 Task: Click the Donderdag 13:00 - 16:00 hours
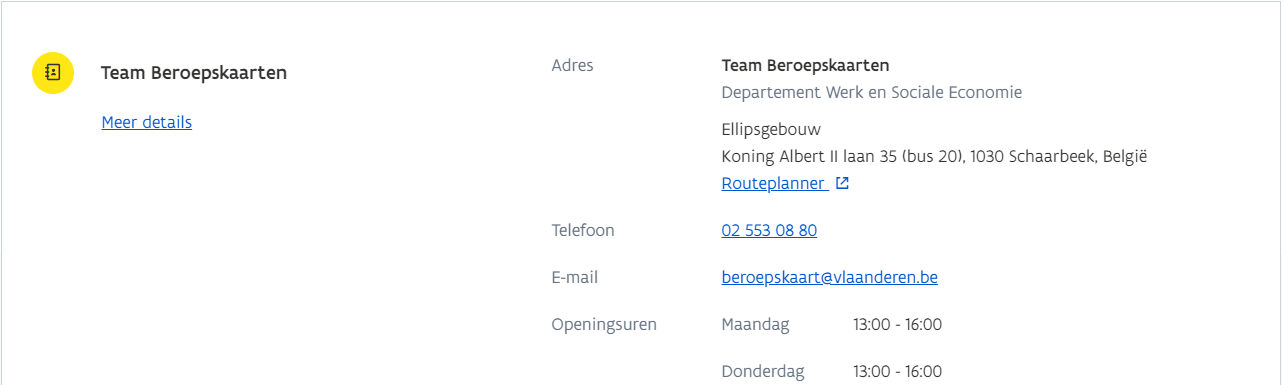click(x=897, y=372)
